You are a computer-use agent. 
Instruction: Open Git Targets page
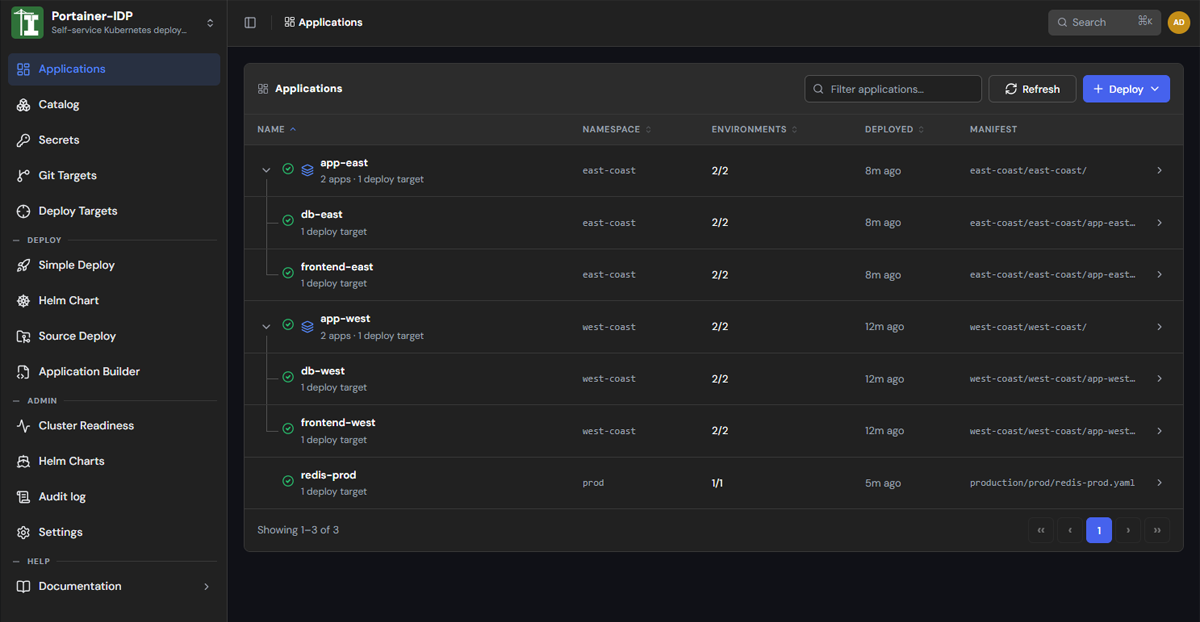click(x=114, y=176)
